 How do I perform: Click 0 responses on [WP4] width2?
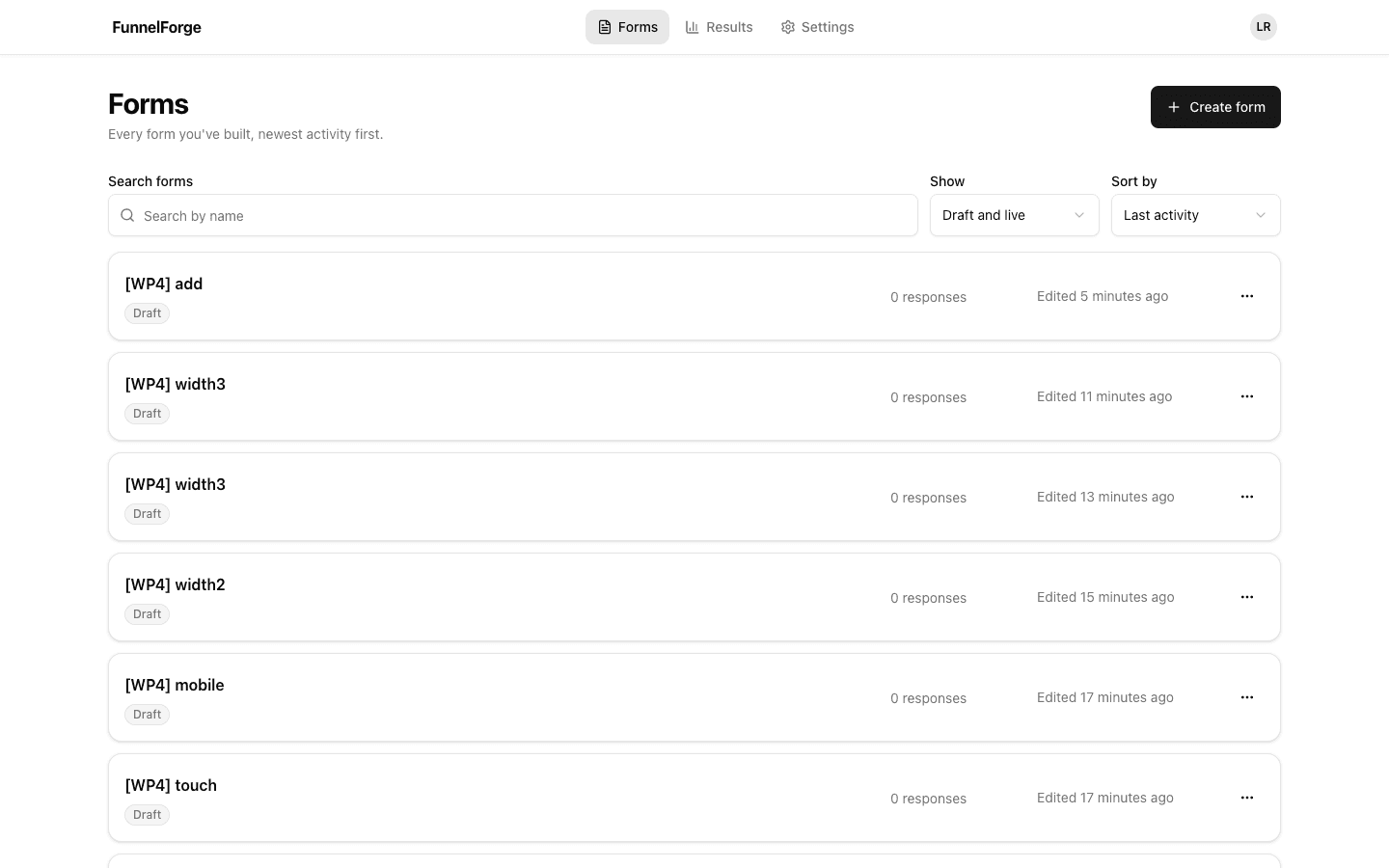(928, 598)
